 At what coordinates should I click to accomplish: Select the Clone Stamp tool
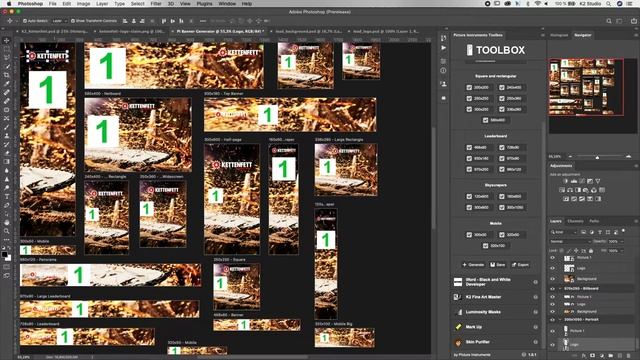point(7,136)
